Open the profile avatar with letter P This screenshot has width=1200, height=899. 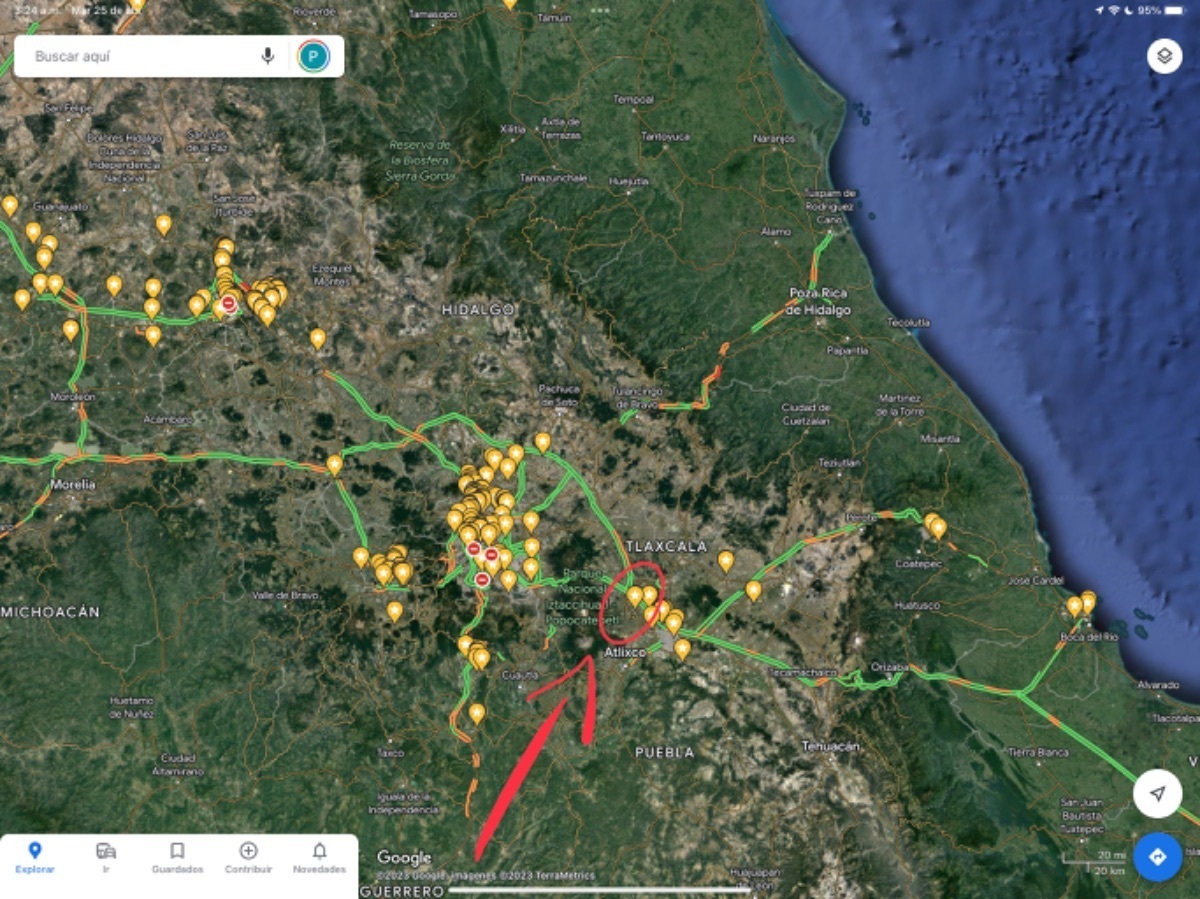[313, 56]
